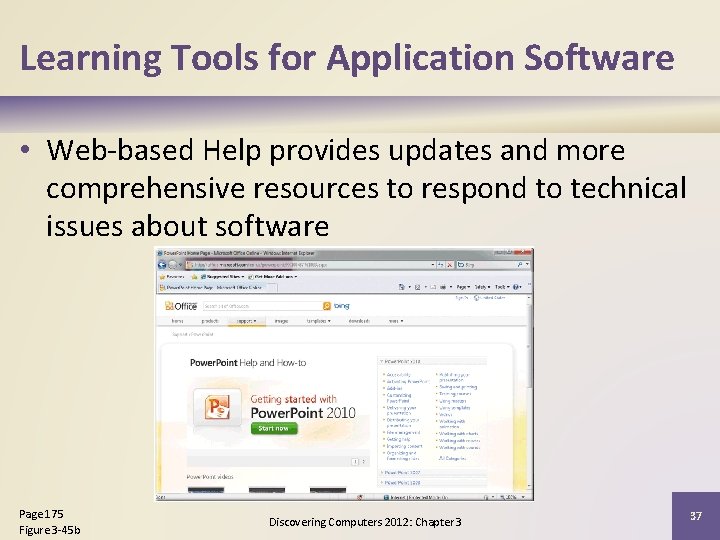
Task: Select the images tab on Office site
Action: pyautogui.click(x=281, y=321)
